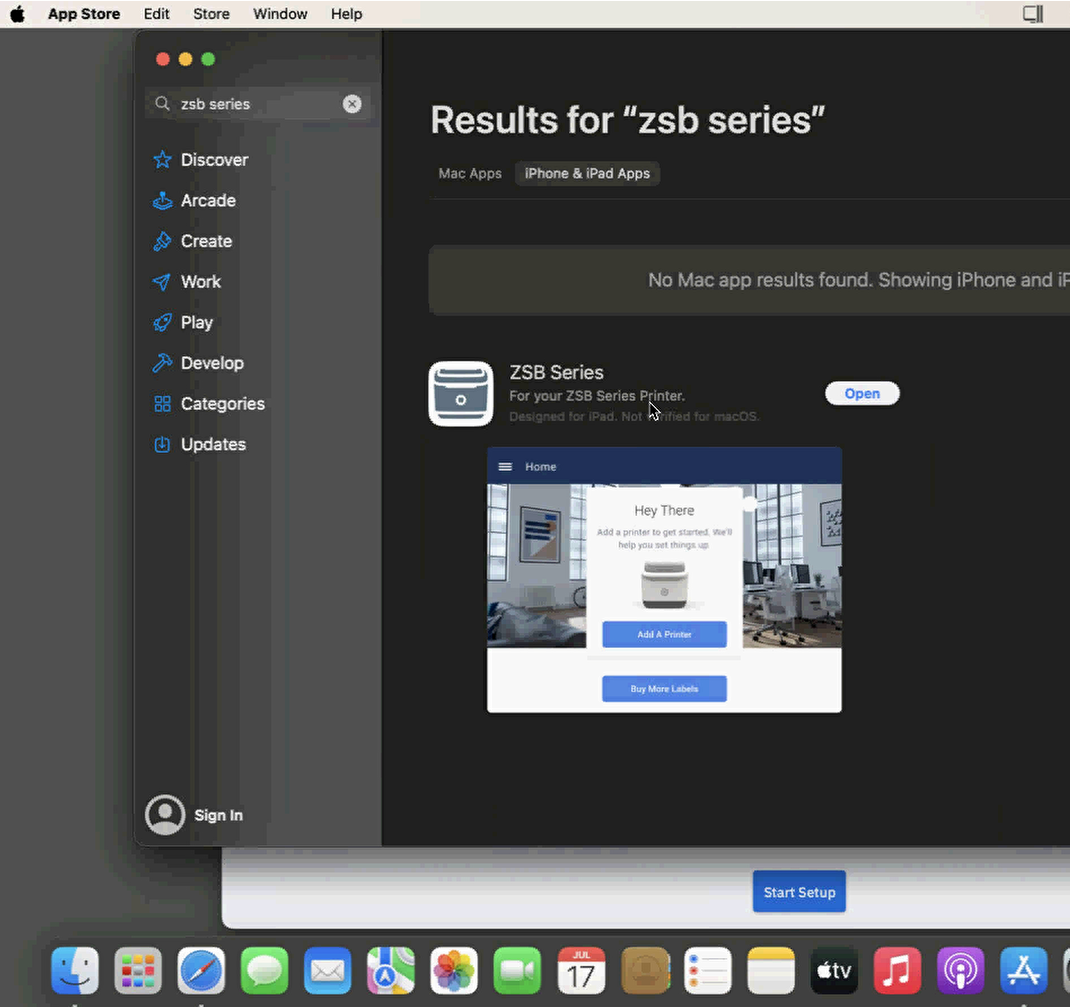
Task: Open the Help menu
Action: click(346, 14)
